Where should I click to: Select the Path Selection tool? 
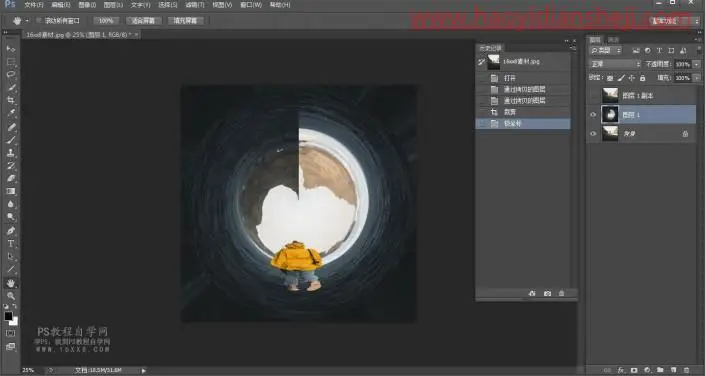[x=11, y=257]
